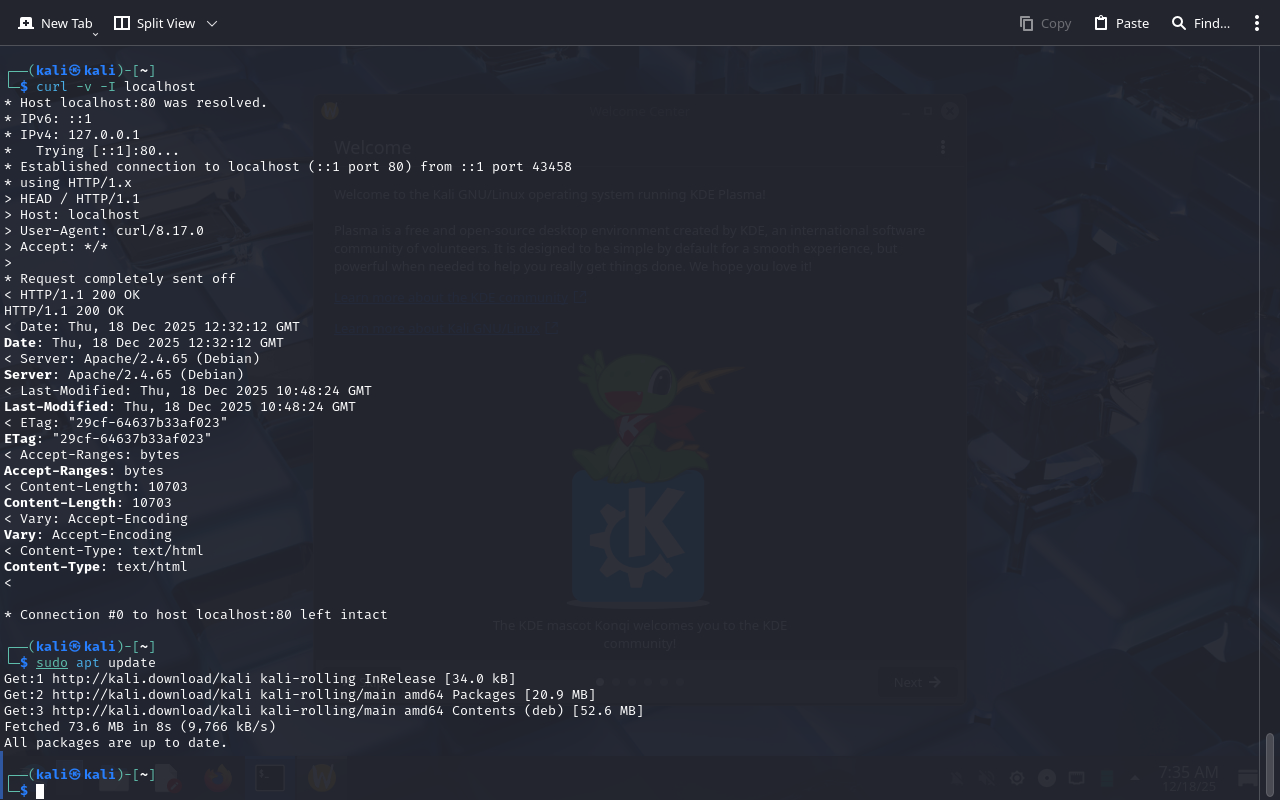Click the bold 'ETag' header output line
The height and width of the screenshot is (800, 1280).
[108, 439]
